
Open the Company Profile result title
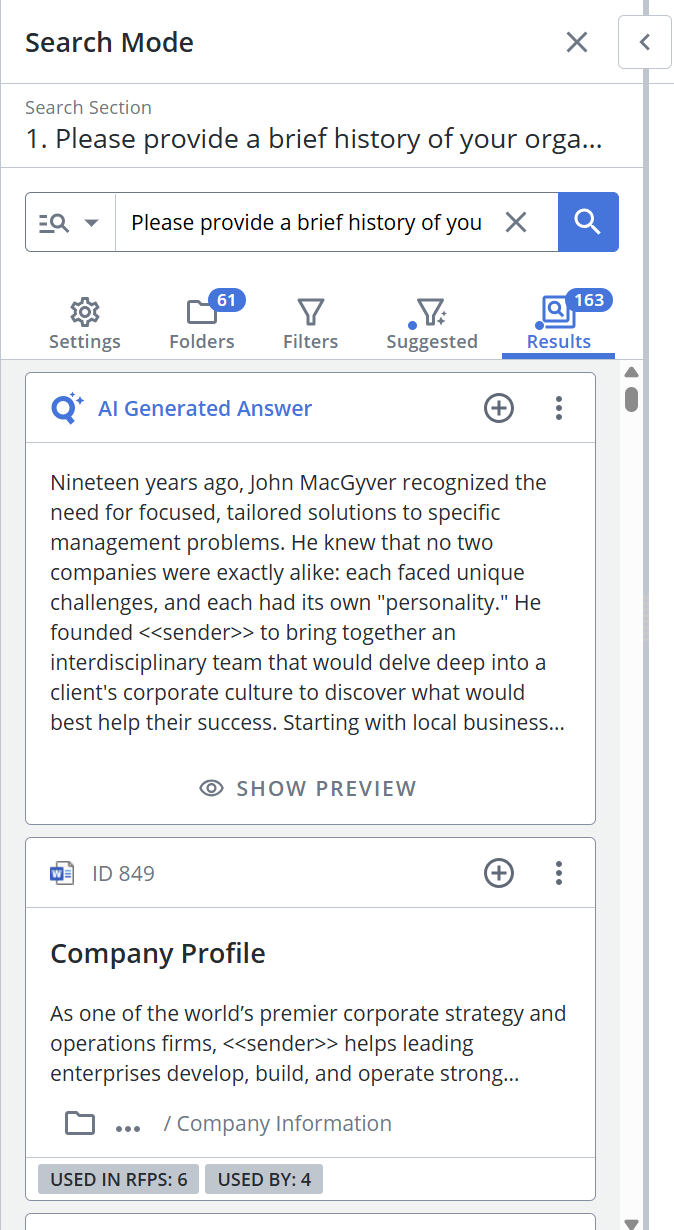[x=158, y=954]
